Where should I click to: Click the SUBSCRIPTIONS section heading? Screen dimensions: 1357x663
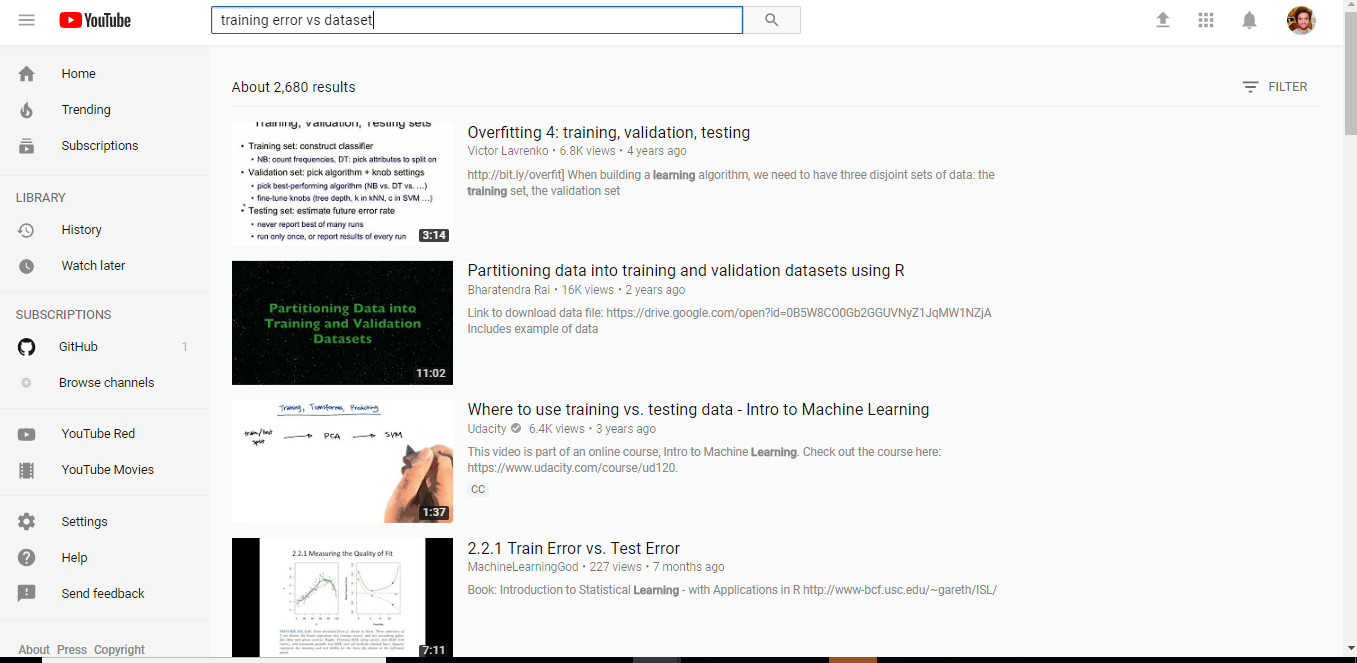pyautogui.click(x=64, y=315)
